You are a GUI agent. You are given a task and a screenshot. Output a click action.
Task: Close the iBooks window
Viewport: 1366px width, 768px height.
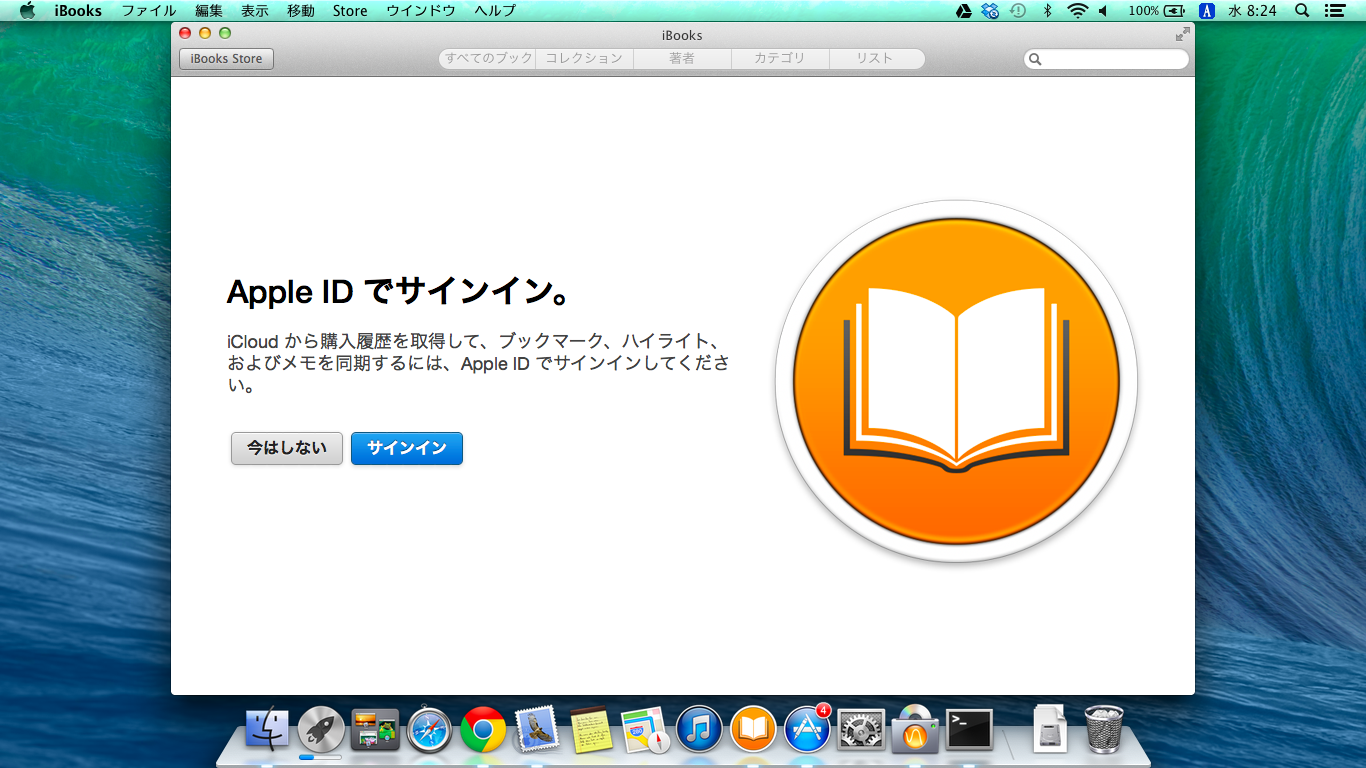pos(185,33)
